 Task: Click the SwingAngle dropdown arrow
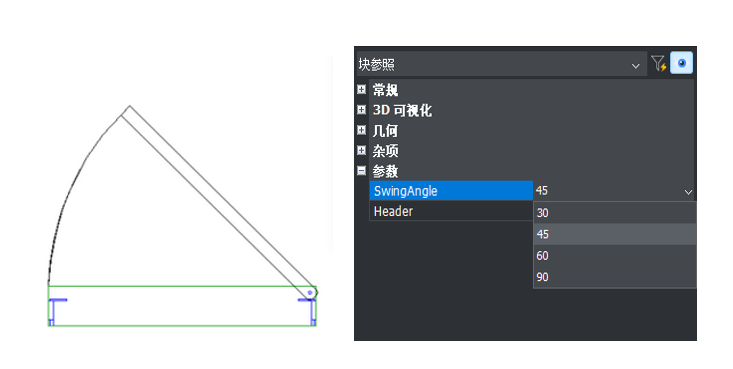tap(688, 192)
